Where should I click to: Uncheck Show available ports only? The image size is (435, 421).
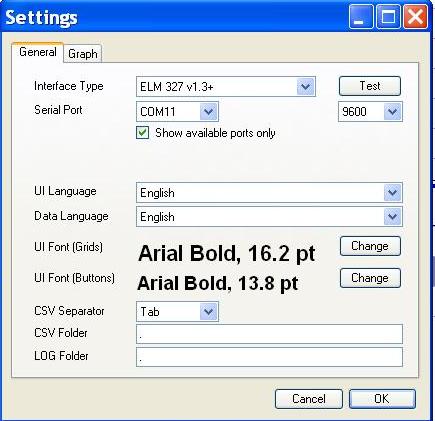143,133
